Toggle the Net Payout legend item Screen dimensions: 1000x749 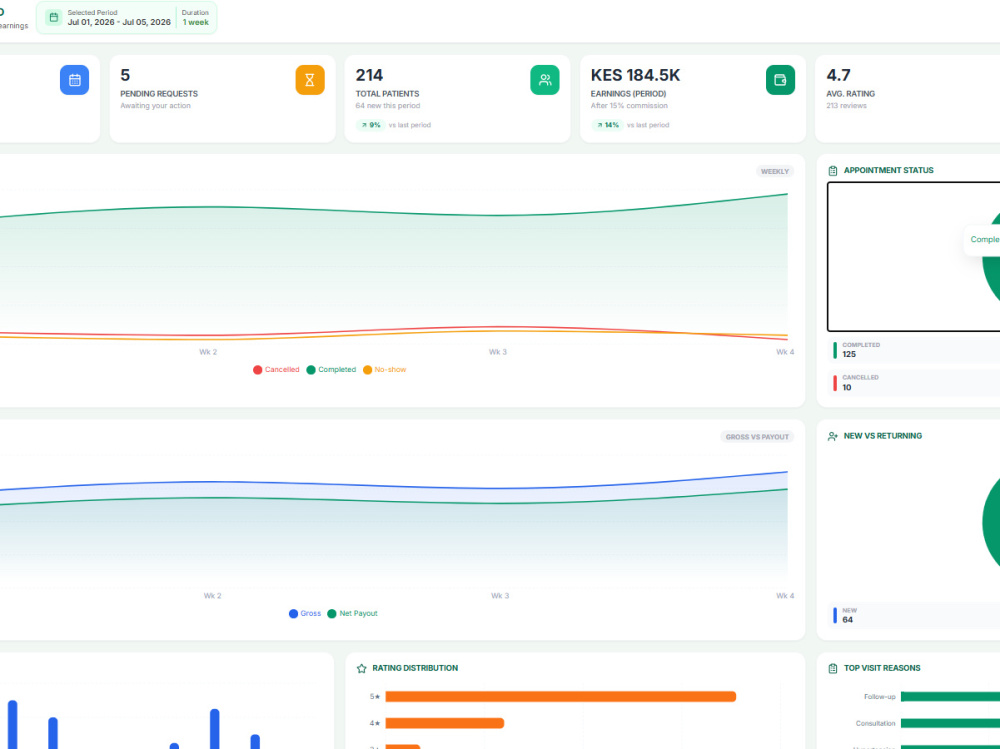point(352,614)
